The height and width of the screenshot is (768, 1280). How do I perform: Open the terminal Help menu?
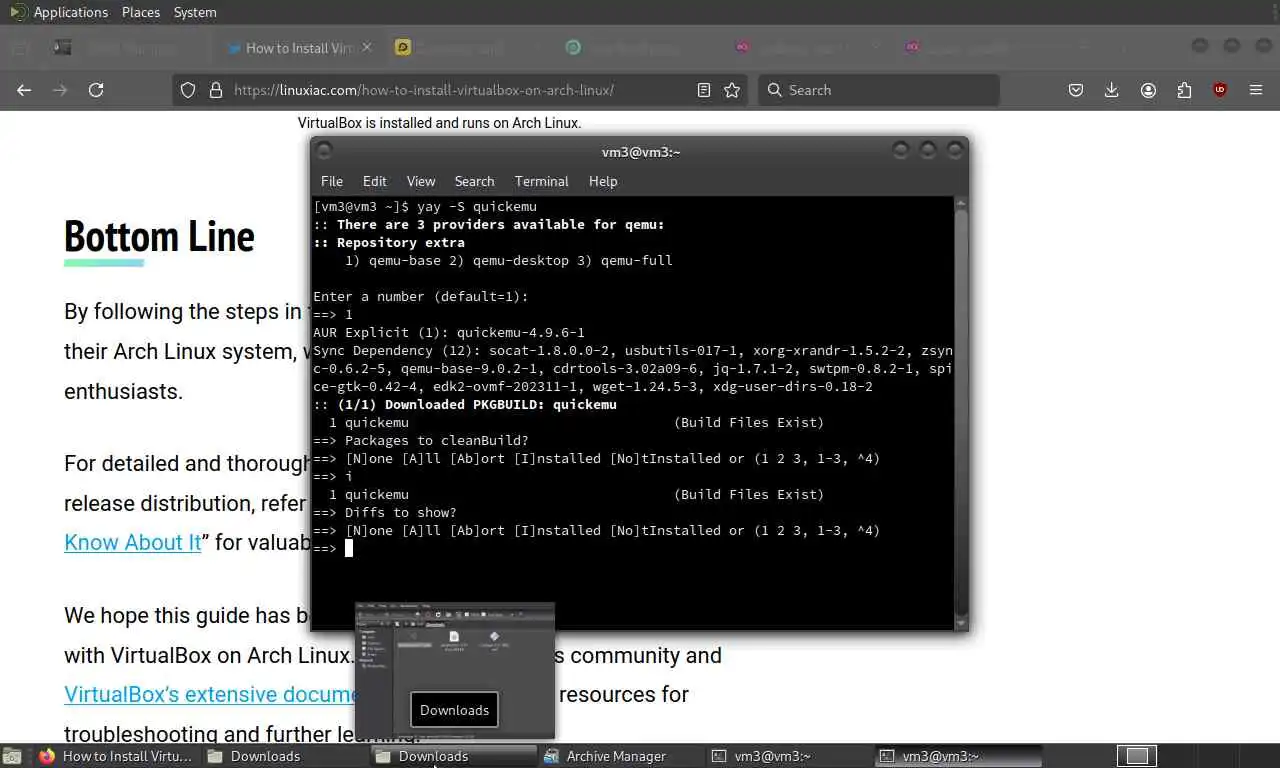(603, 181)
